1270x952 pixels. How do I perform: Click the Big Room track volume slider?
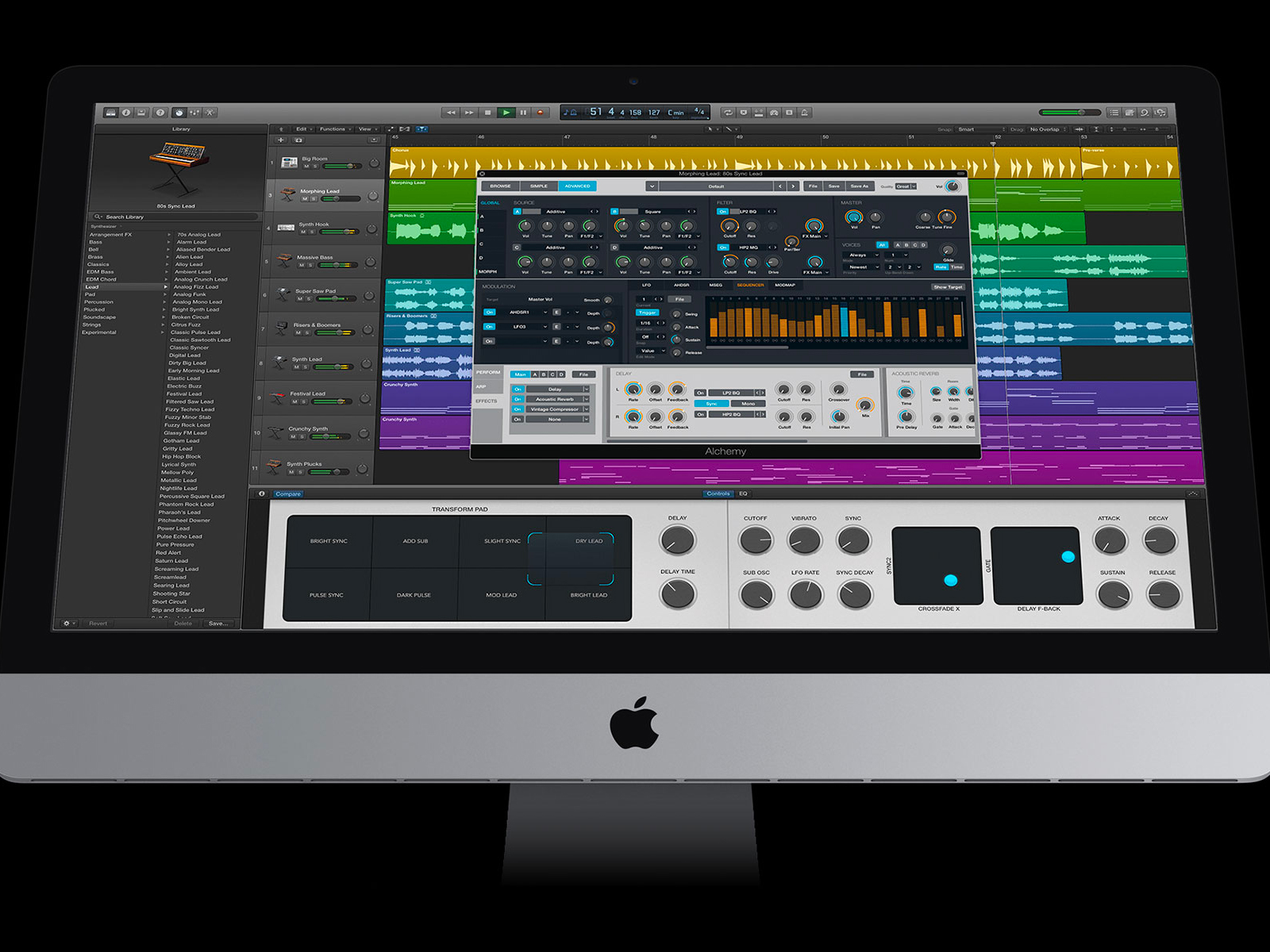click(x=341, y=167)
